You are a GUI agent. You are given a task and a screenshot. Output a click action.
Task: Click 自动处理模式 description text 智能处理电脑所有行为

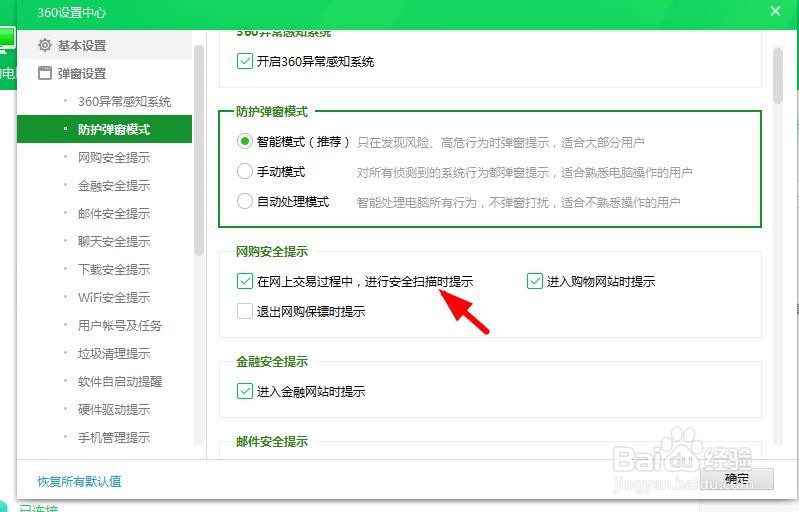click(x=519, y=202)
